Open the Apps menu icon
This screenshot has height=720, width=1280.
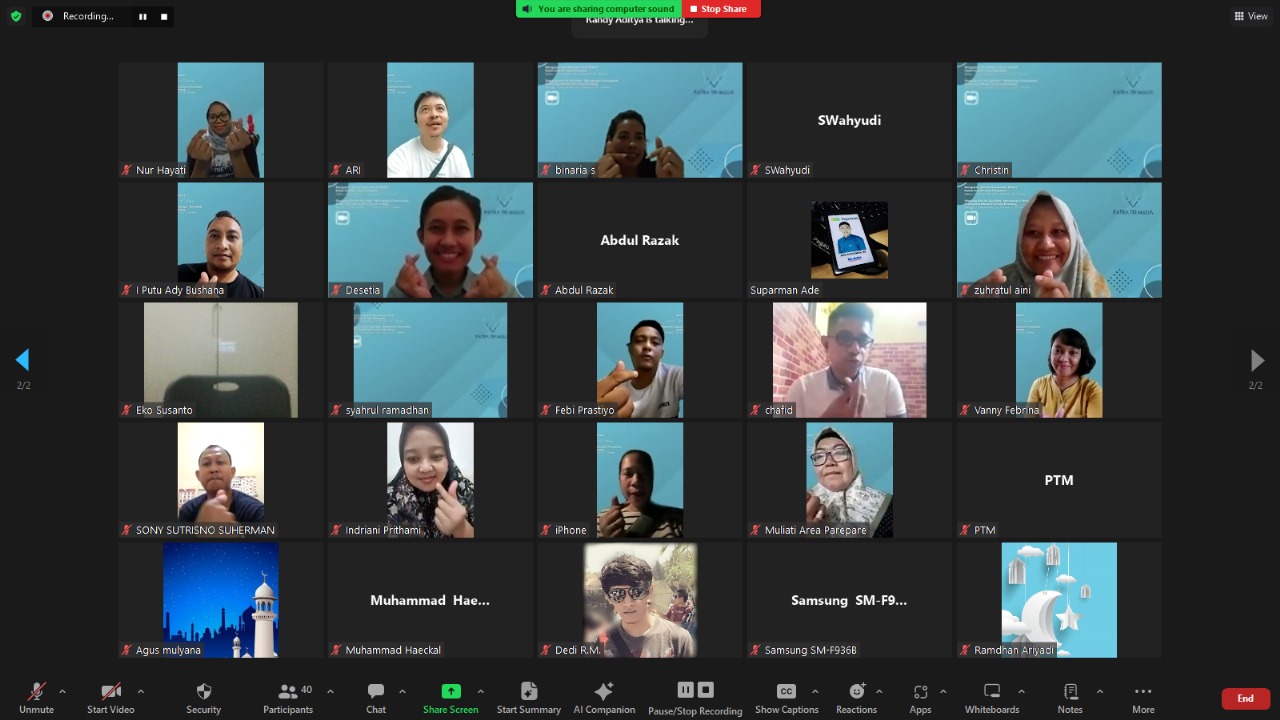click(920, 697)
